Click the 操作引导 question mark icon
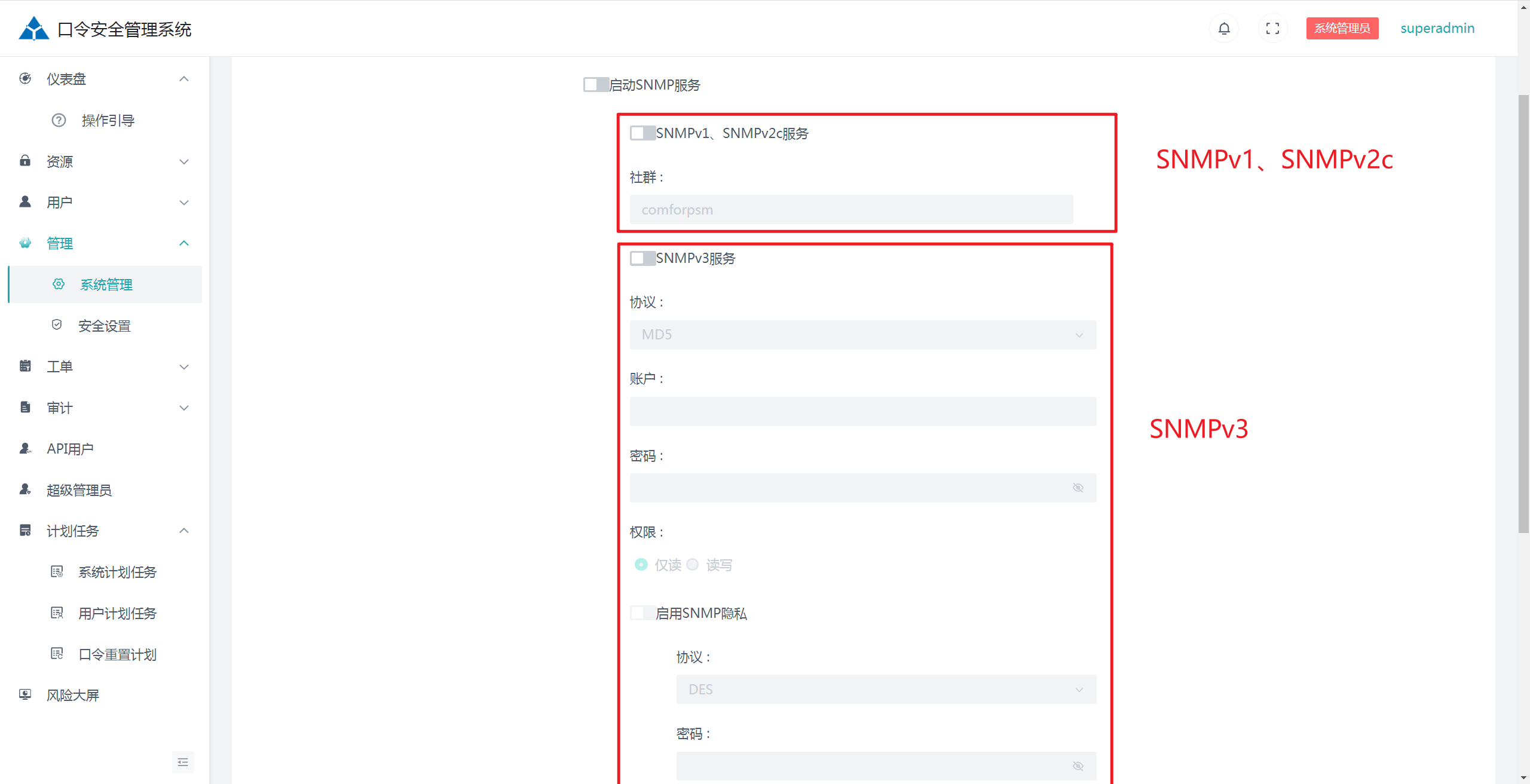This screenshot has height=784, width=1530. tap(59, 120)
